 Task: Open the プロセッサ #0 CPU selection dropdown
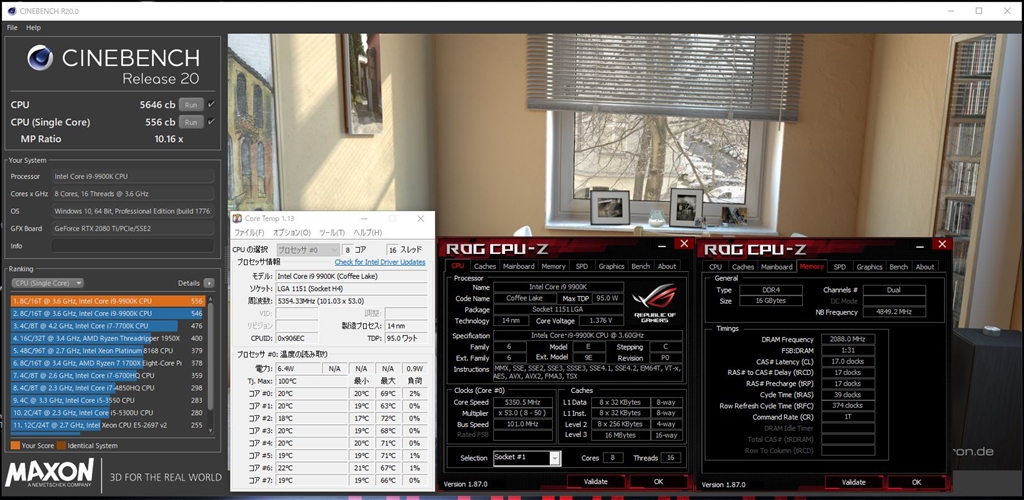point(308,250)
